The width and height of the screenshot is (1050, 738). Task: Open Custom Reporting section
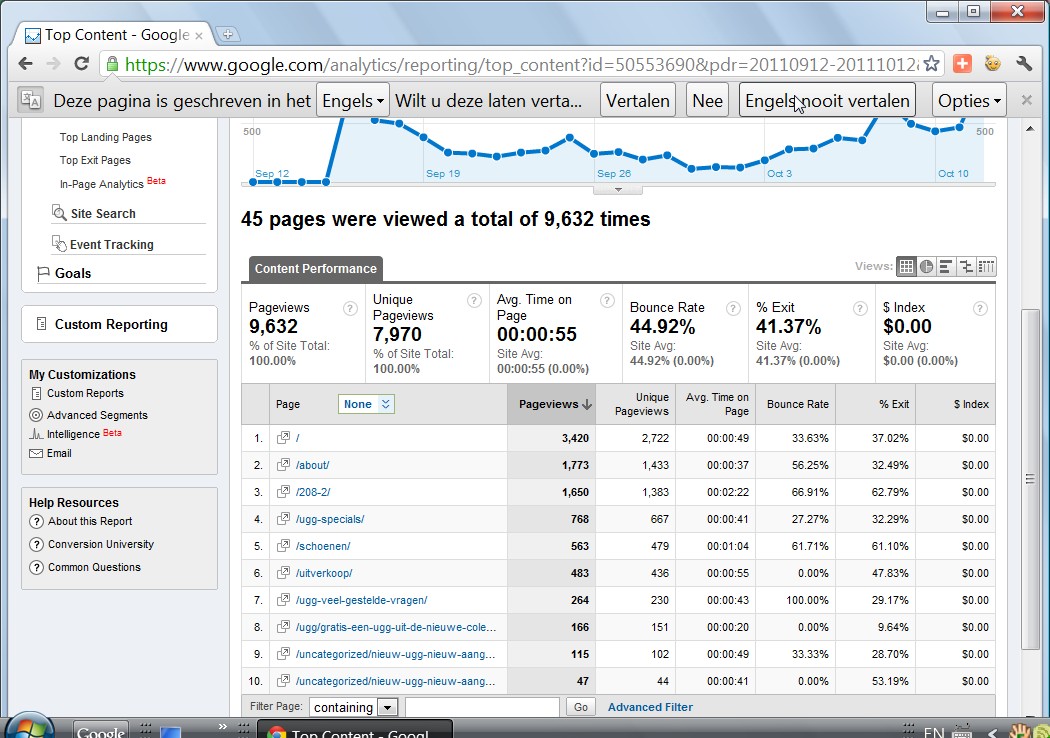pyautogui.click(x=111, y=324)
